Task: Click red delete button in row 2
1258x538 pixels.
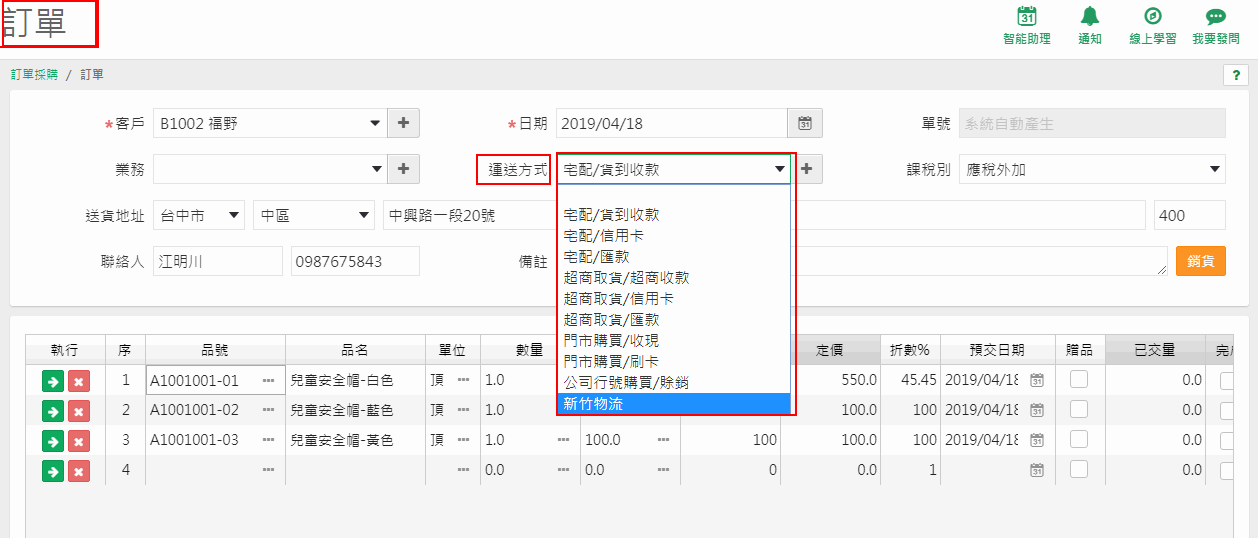Action: pyautogui.click(x=79, y=411)
